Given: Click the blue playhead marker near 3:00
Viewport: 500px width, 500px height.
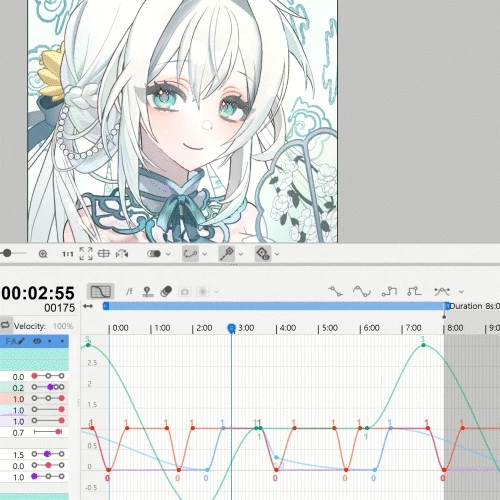Looking at the screenshot, I should (x=231, y=329).
